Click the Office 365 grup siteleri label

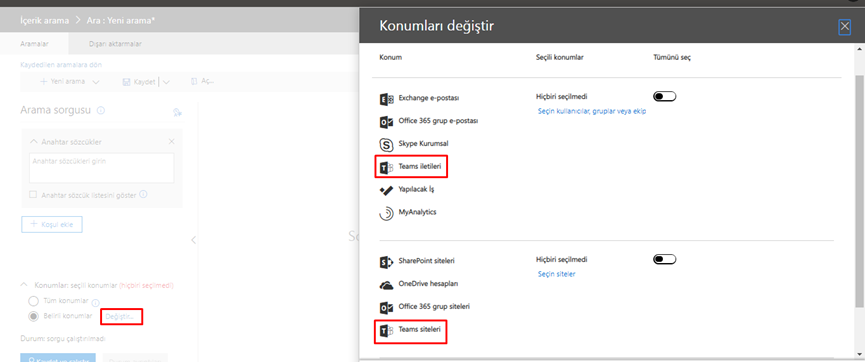434,306
